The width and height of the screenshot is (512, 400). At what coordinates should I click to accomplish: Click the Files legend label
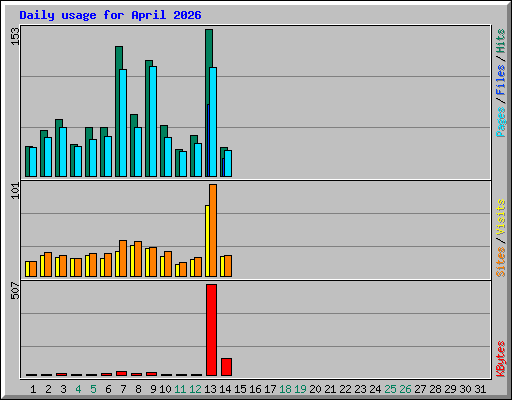pyautogui.click(x=501, y=80)
